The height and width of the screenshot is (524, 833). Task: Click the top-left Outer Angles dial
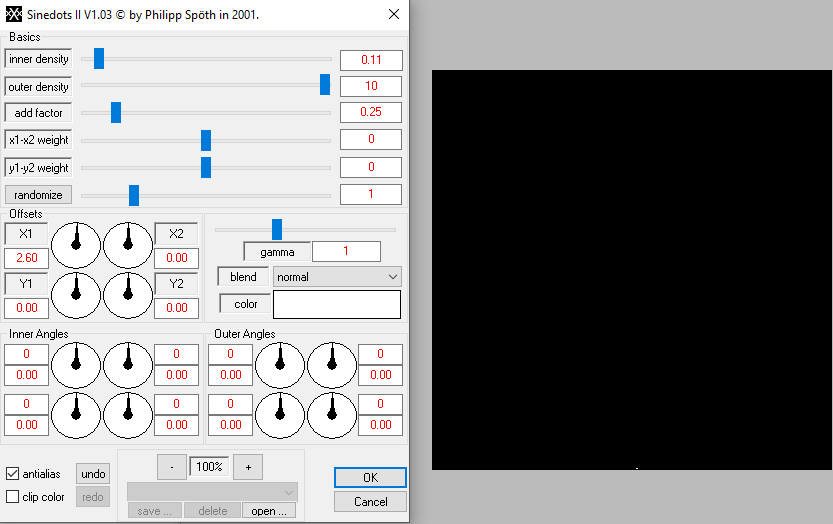[x=280, y=365]
